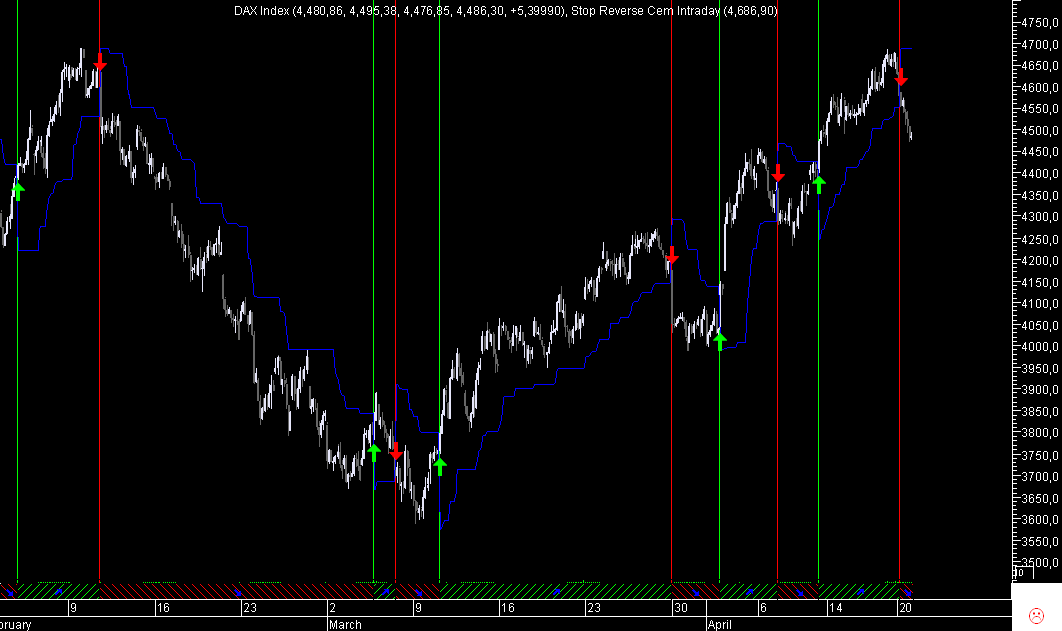The image size is (1062, 631).
Task: Click the blue up arrow in the ribbon before February 9
Action: (59, 592)
